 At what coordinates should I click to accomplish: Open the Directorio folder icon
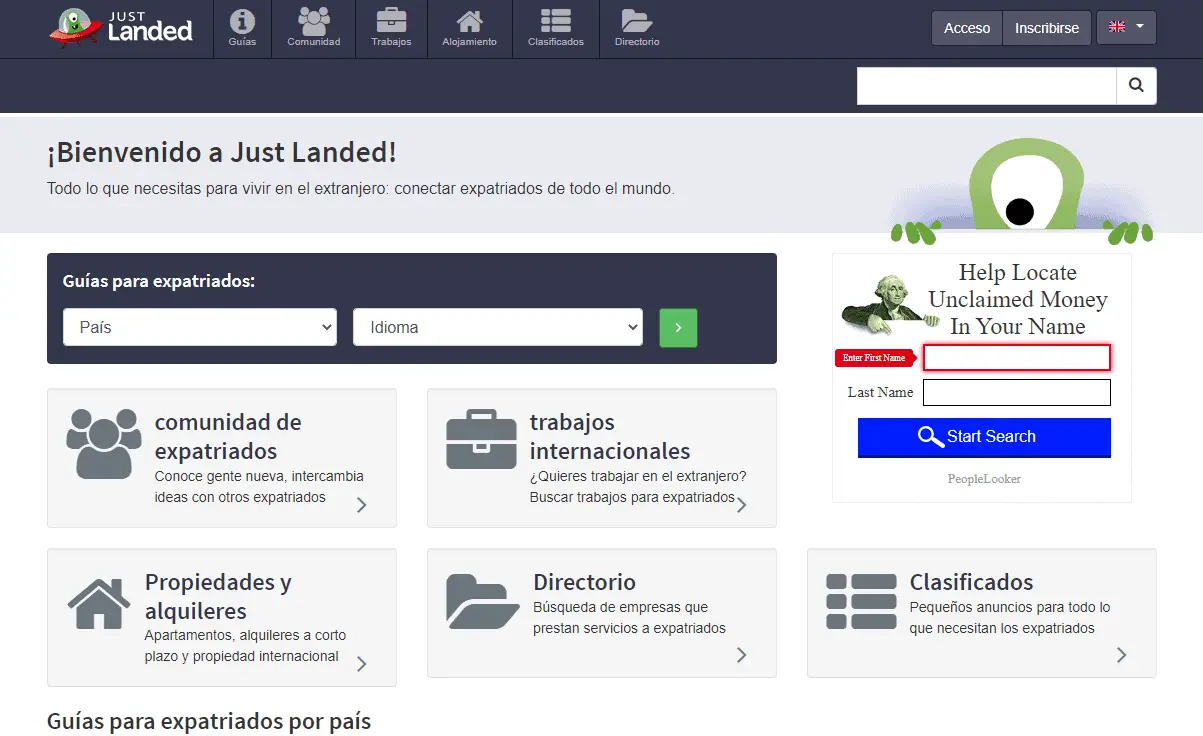[x=637, y=21]
